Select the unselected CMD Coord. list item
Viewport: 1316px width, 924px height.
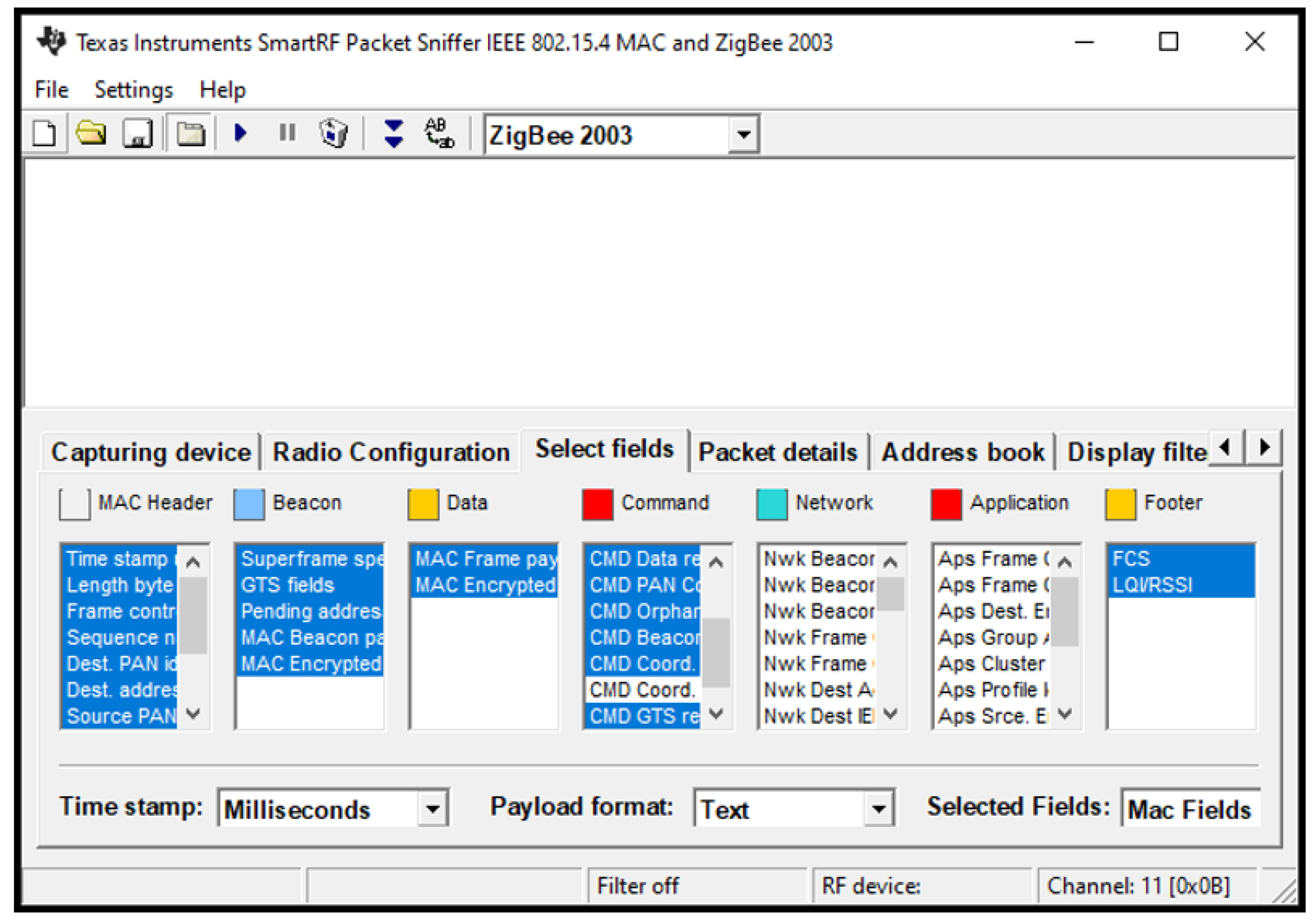(642, 690)
